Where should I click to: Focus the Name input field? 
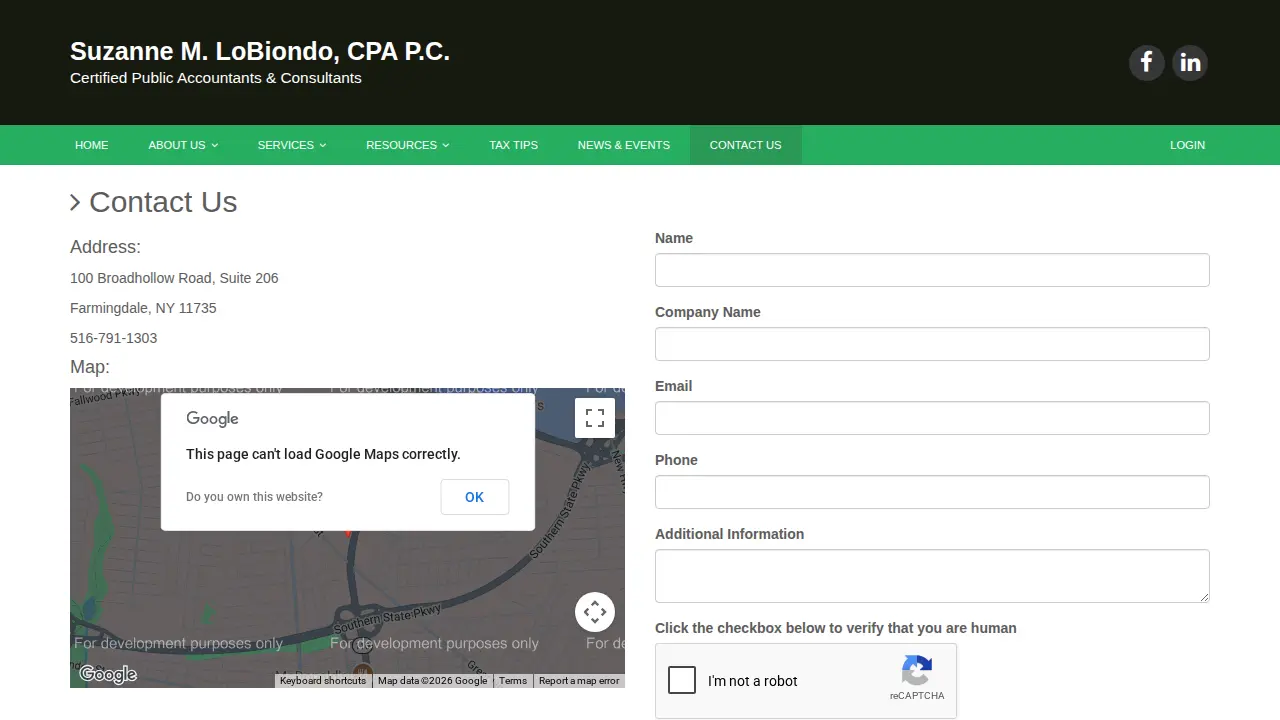pos(932,270)
